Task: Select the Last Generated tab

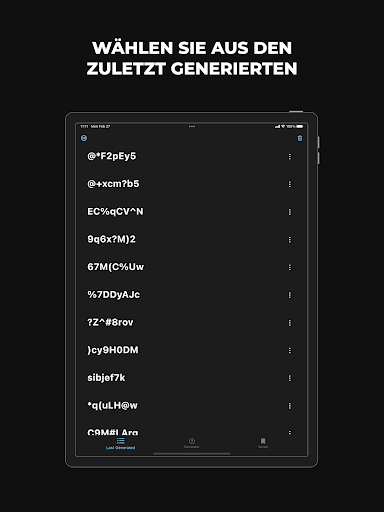Action: pyautogui.click(x=120, y=444)
